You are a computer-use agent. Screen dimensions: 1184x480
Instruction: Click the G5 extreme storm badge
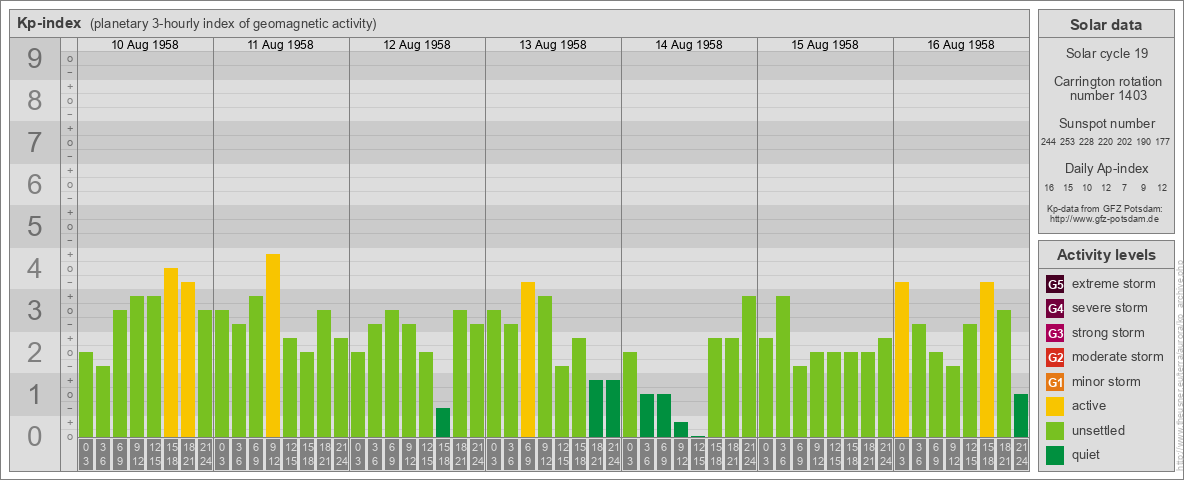1055,284
